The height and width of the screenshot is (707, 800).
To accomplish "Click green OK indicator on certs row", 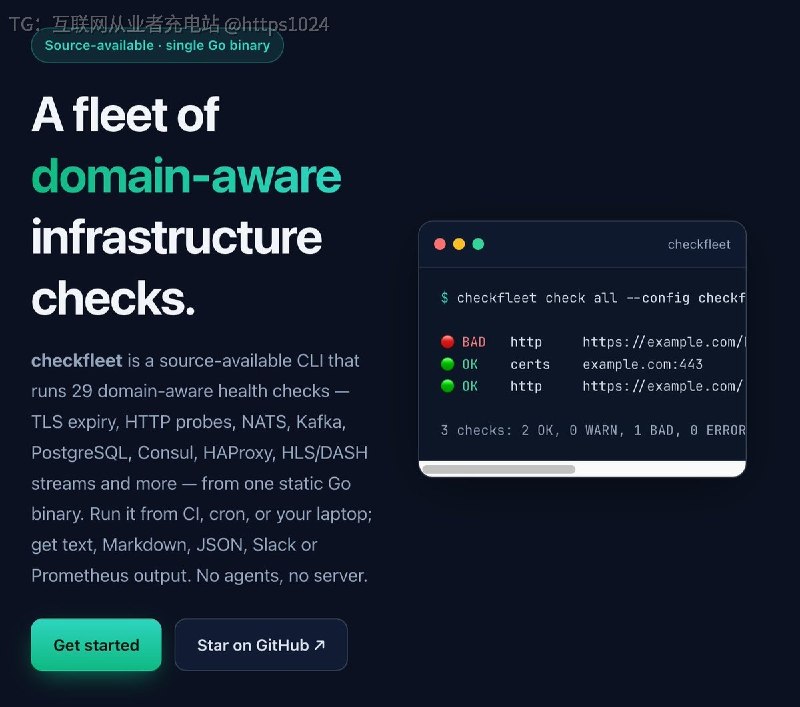I will pos(447,364).
